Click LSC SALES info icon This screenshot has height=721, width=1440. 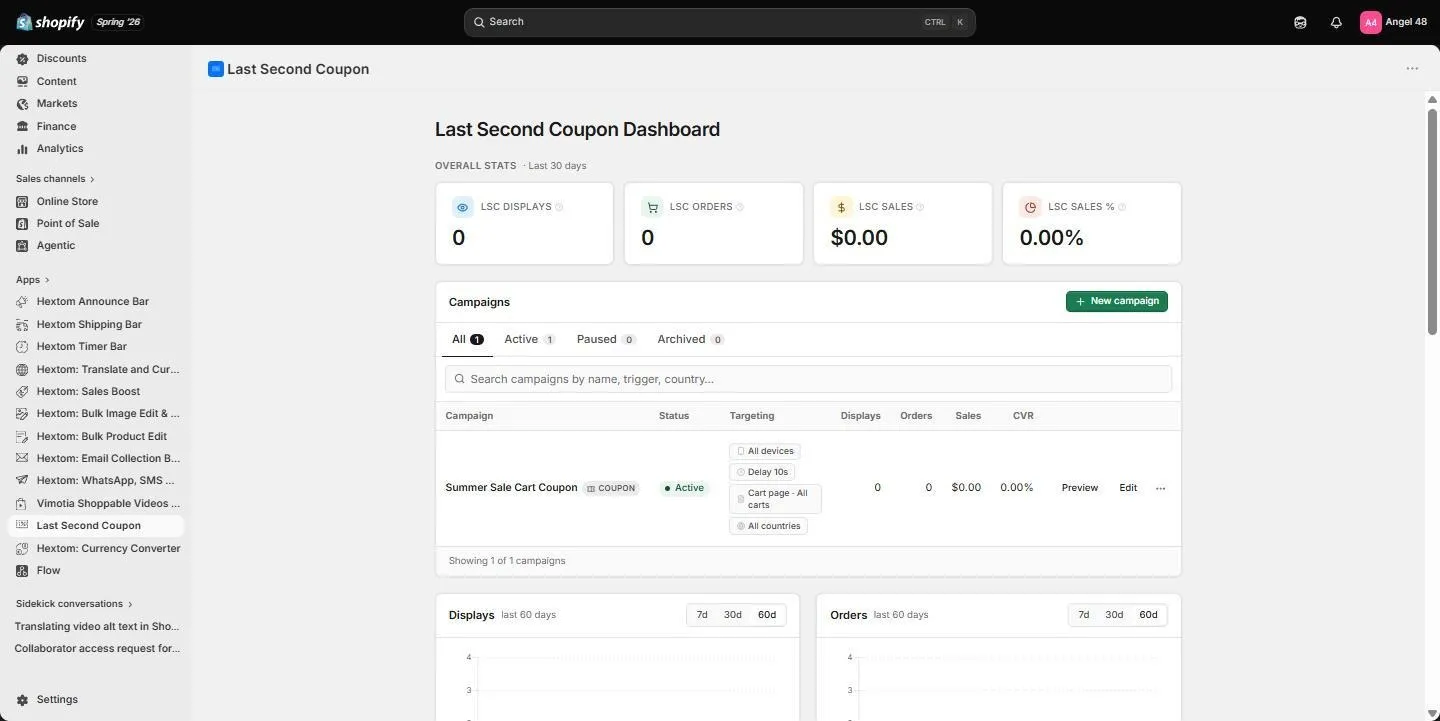(x=920, y=207)
